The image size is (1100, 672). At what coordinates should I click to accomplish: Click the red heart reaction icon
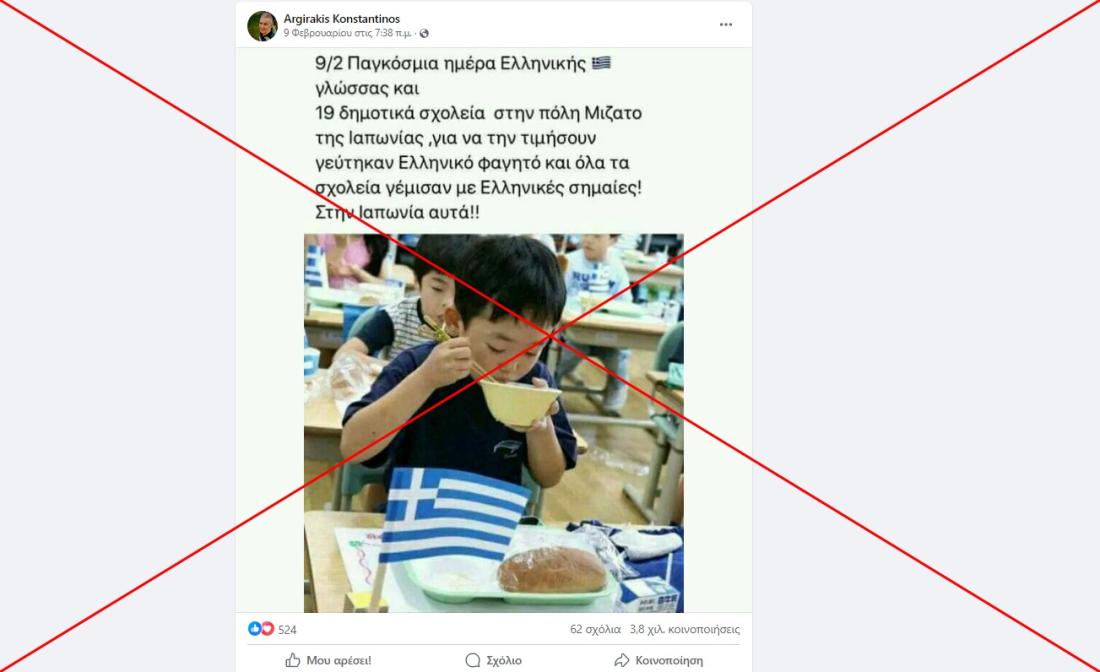coord(267,629)
